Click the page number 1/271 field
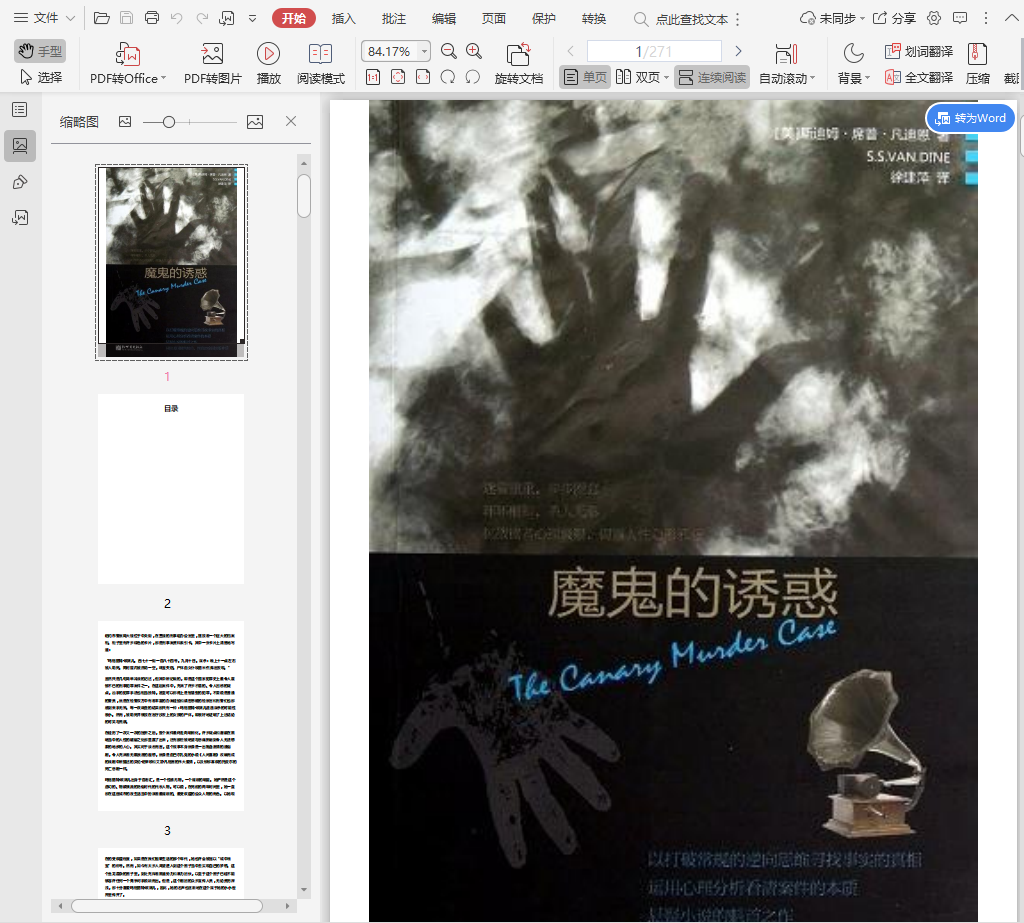Viewport: 1024px width, 923px height. [654, 51]
